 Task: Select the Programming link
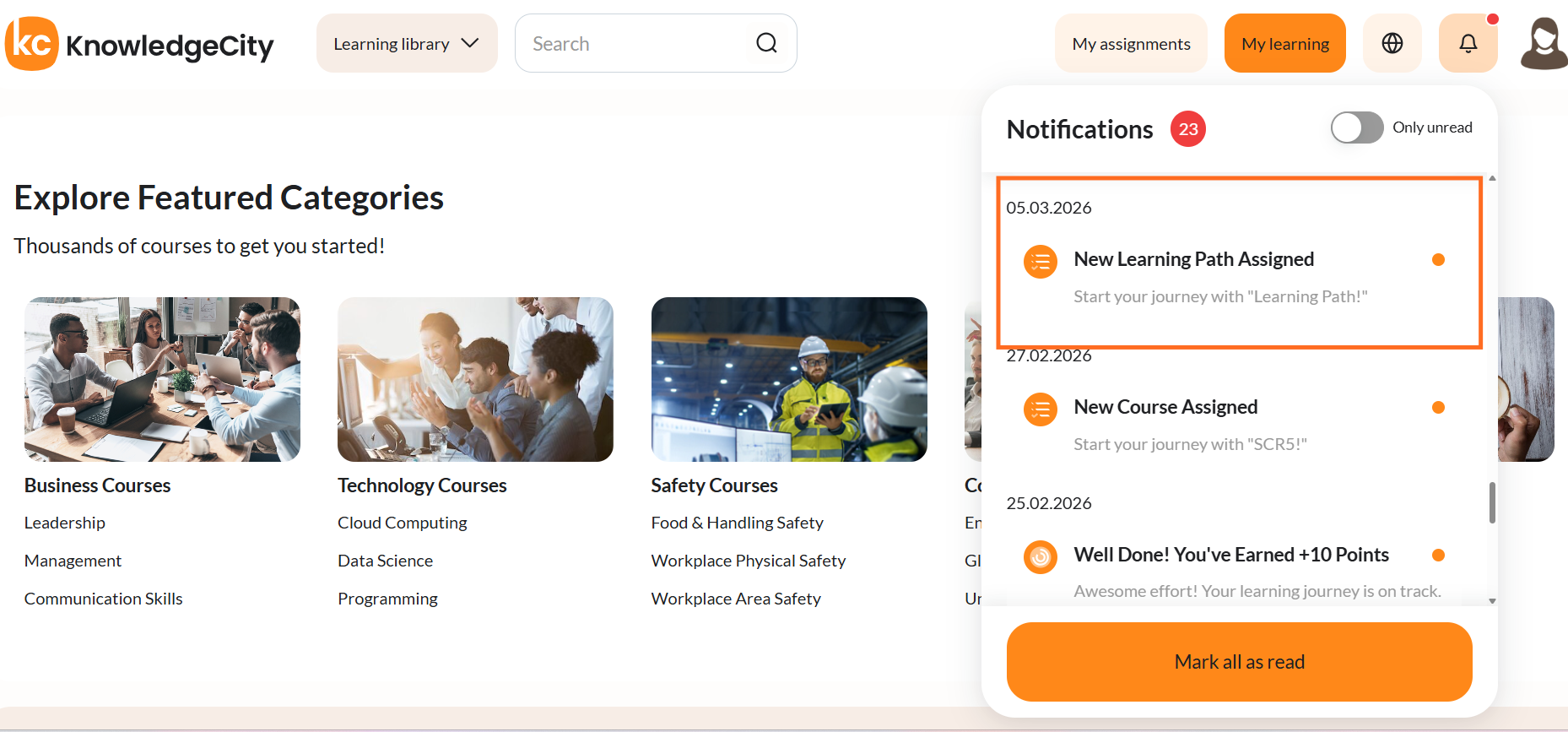387,599
